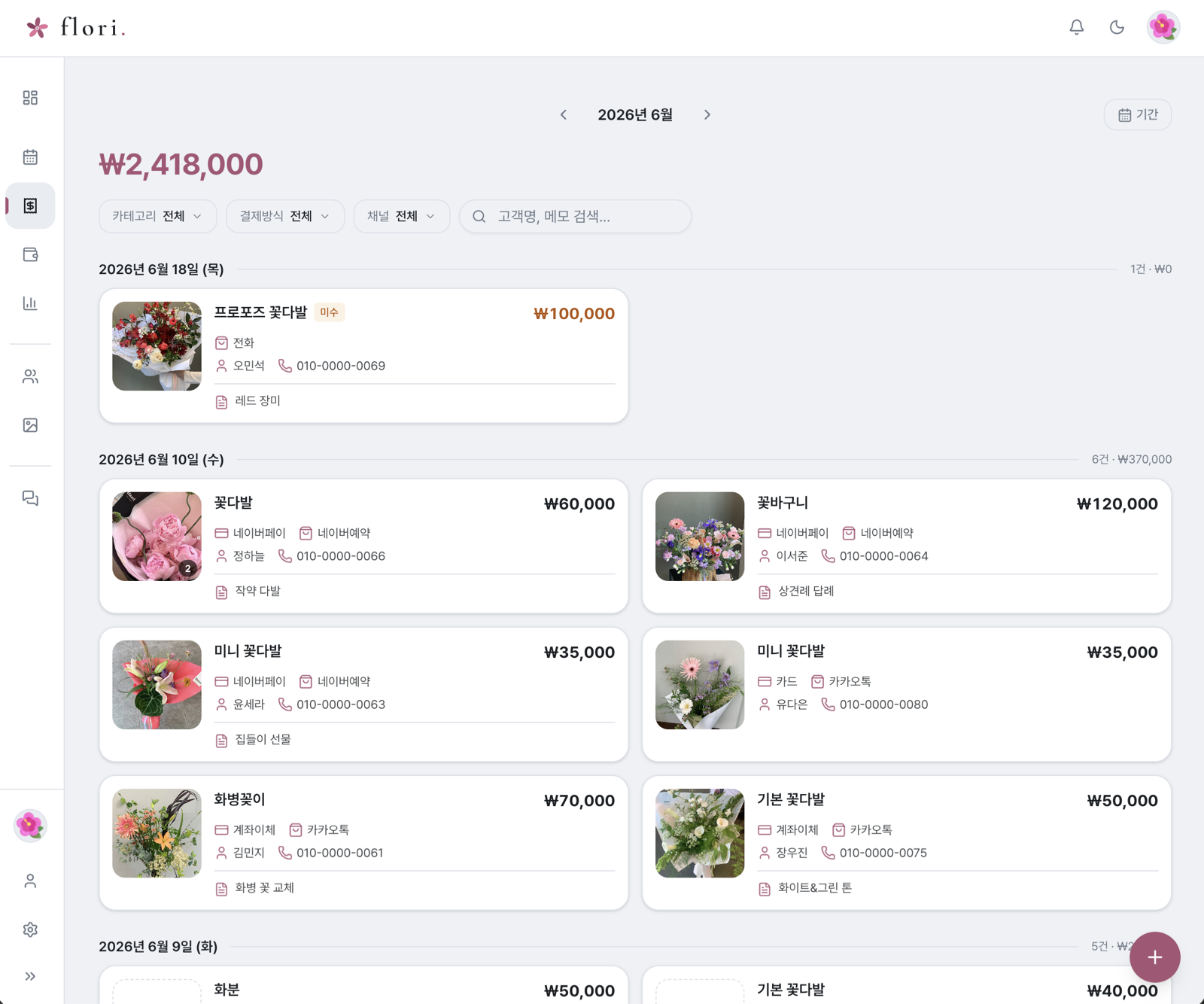The width and height of the screenshot is (1204, 1004).
Task: Click the plus add-sale floating button
Action: tap(1155, 957)
